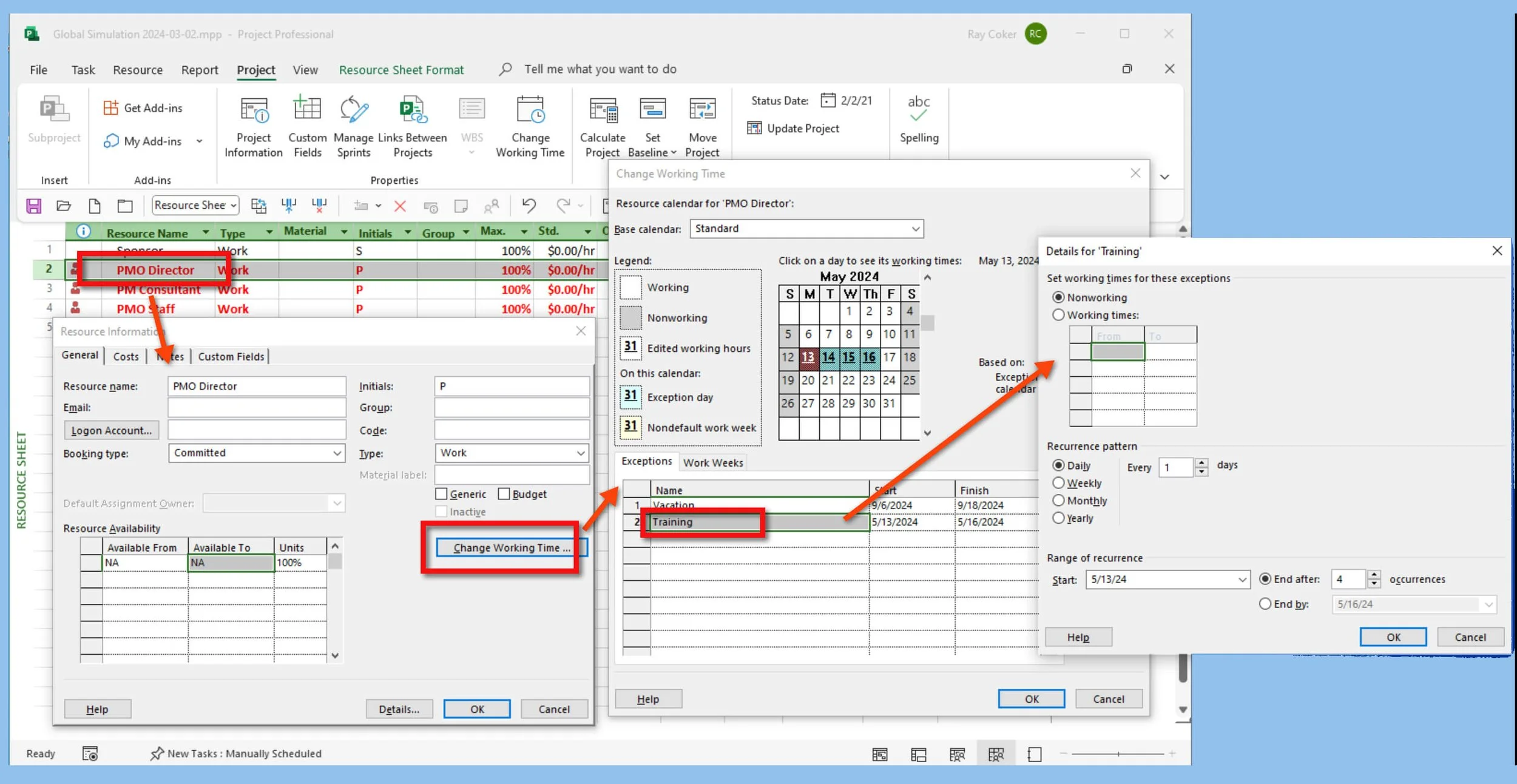Click the red X delete icon in toolbar
The width and height of the screenshot is (1517, 784).
(400, 206)
